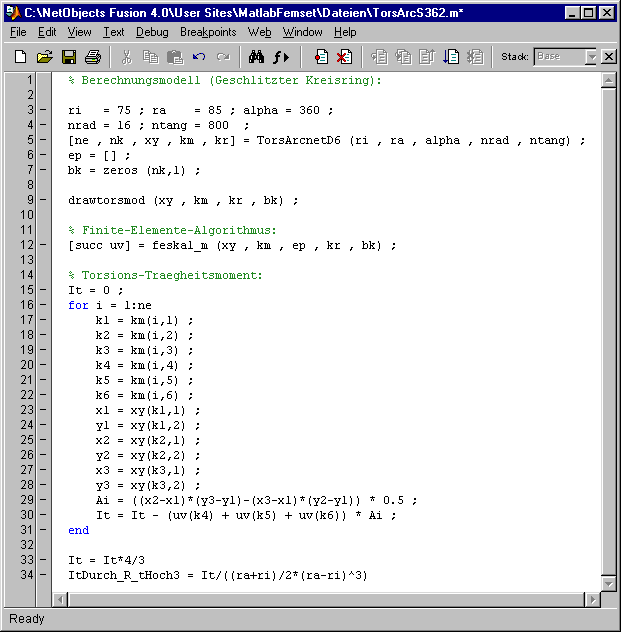This screenshot has width=621, height=632.
Task: Open the Text menu
Action: click(114, 32)
